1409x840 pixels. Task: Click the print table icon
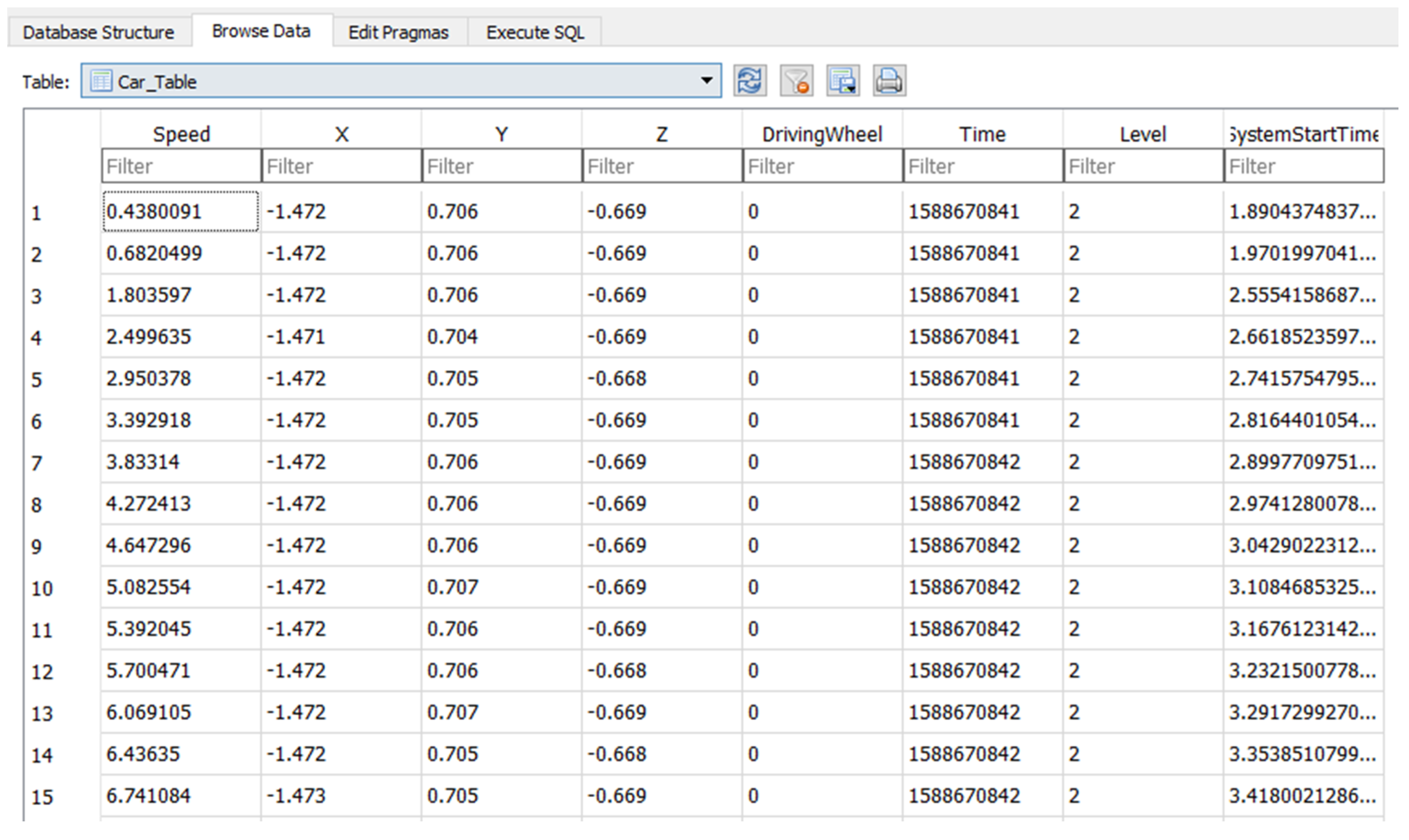(889, 81)
